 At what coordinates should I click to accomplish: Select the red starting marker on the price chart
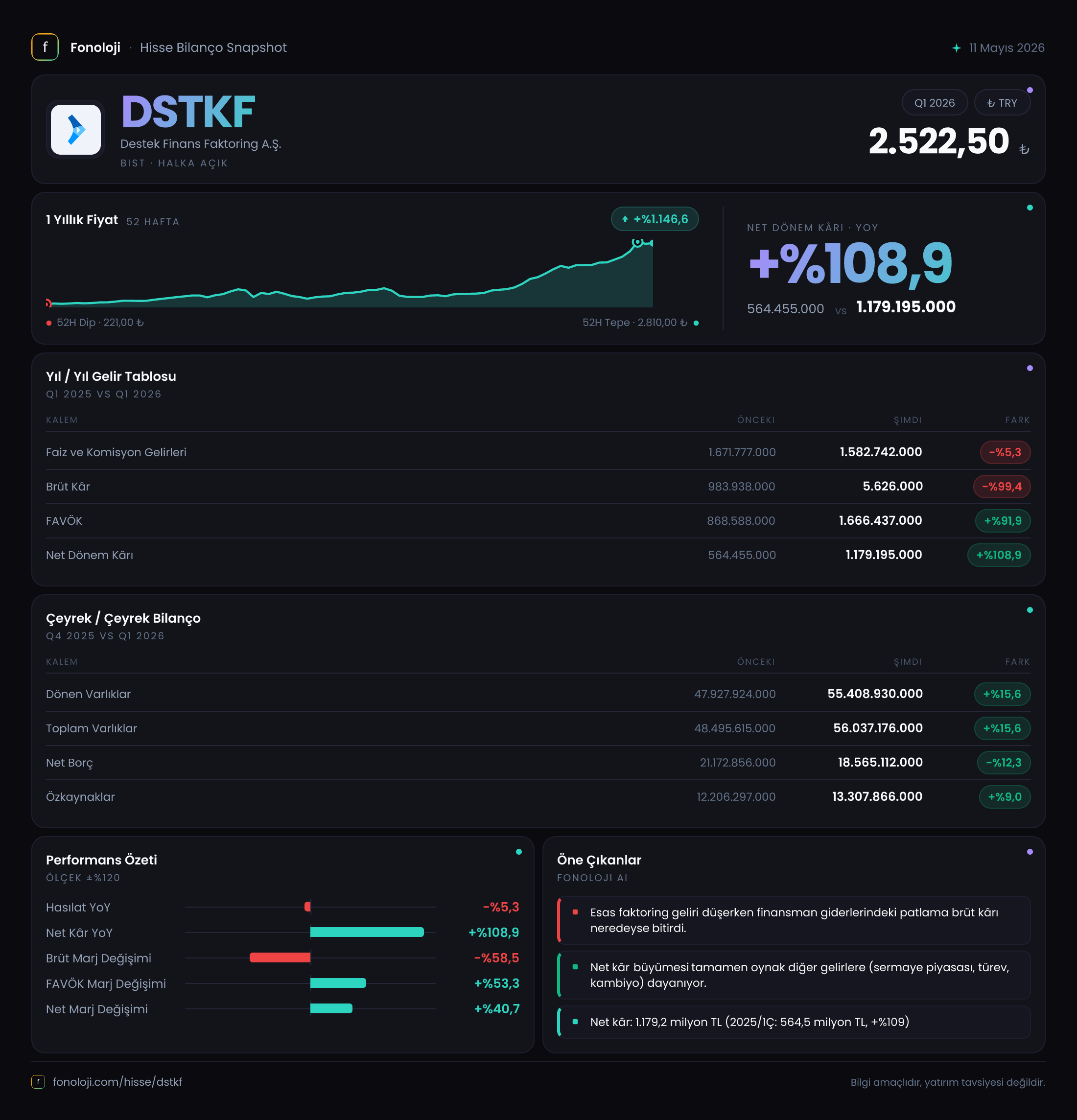point(48,303)
